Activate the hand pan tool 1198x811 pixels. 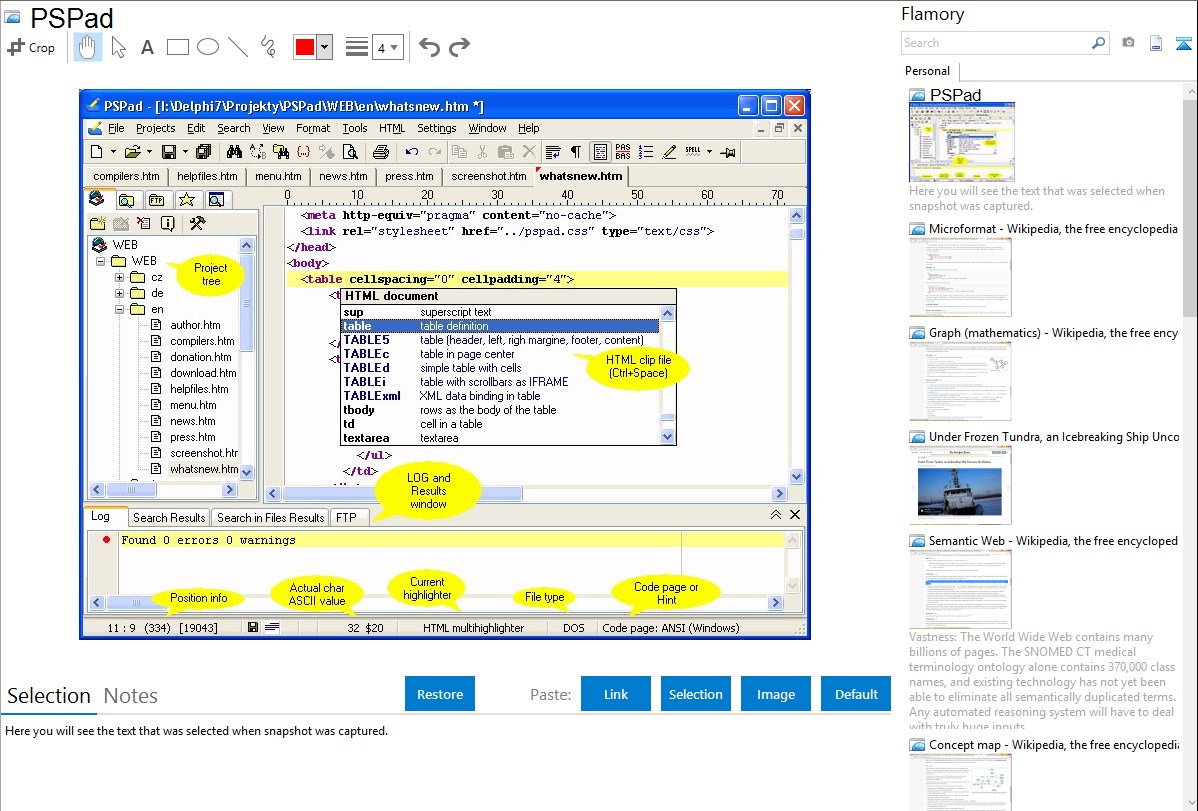(87, 47)
